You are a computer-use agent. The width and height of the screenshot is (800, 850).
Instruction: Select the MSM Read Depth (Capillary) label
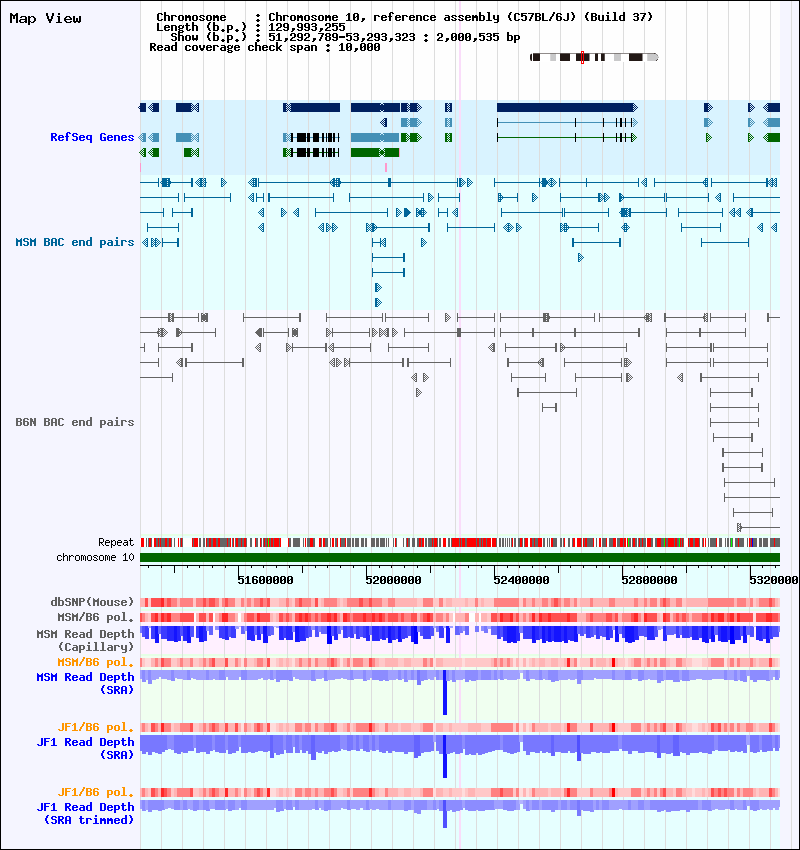click(85, 641)
